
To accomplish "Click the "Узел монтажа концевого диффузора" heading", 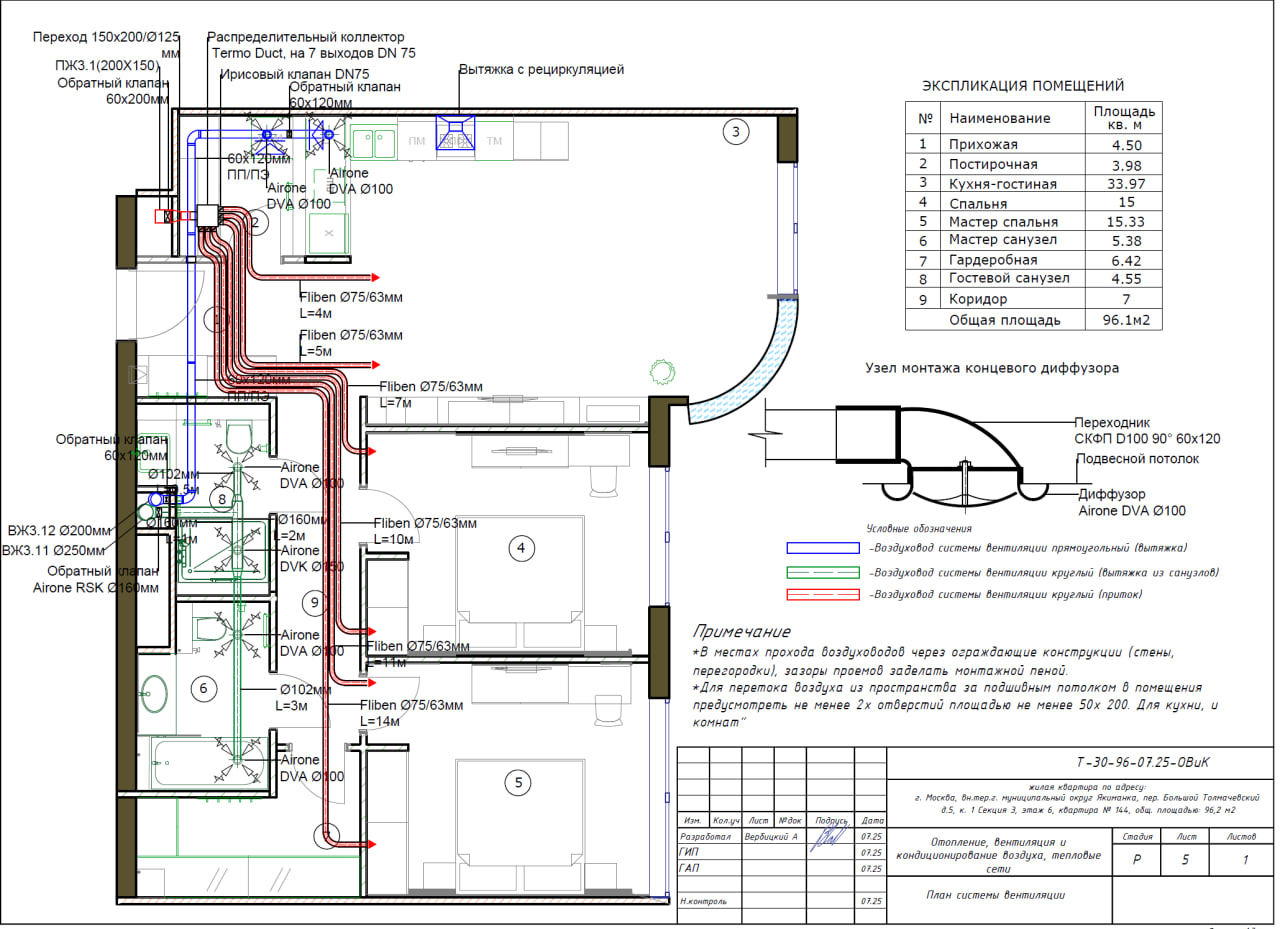I will pyautogui.click(x=992, y=368).
